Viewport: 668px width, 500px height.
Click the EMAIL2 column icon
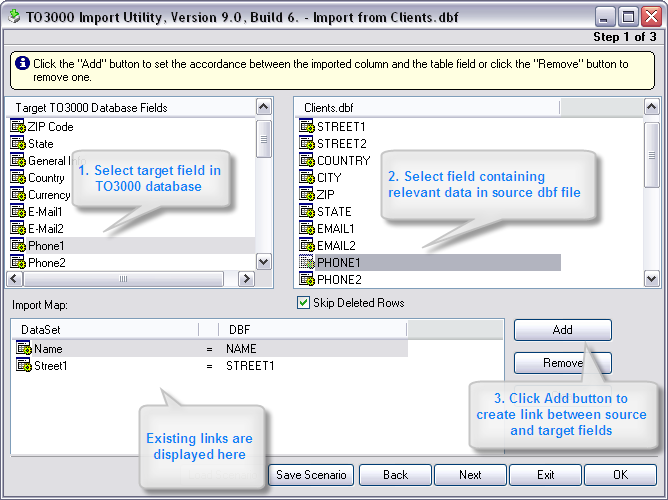(307, 246)
